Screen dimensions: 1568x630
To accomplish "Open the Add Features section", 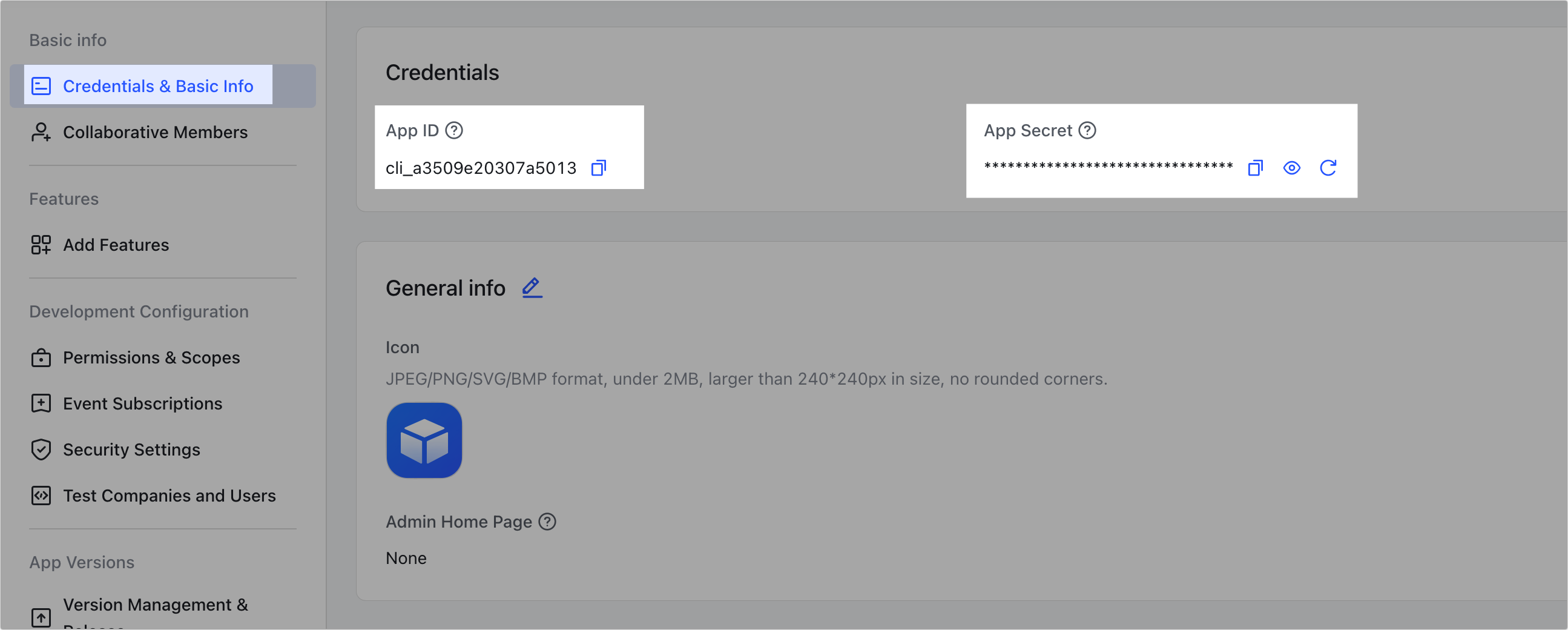I will pos(116,245).
